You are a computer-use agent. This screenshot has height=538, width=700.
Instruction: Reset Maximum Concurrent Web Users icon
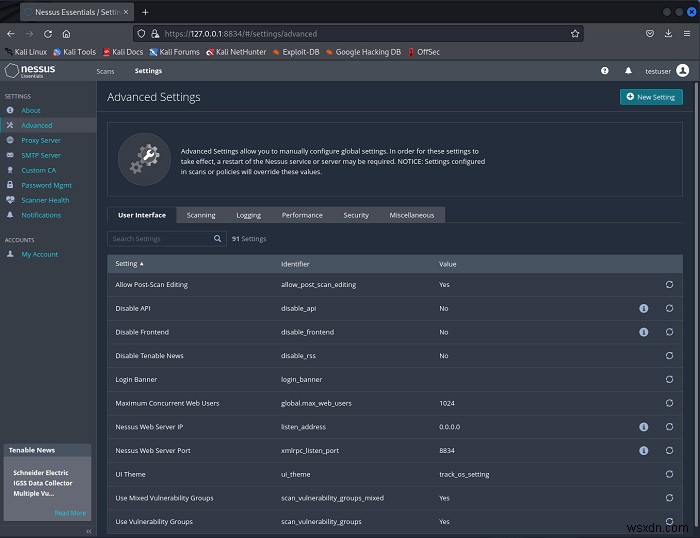click(x=669, y=403)
